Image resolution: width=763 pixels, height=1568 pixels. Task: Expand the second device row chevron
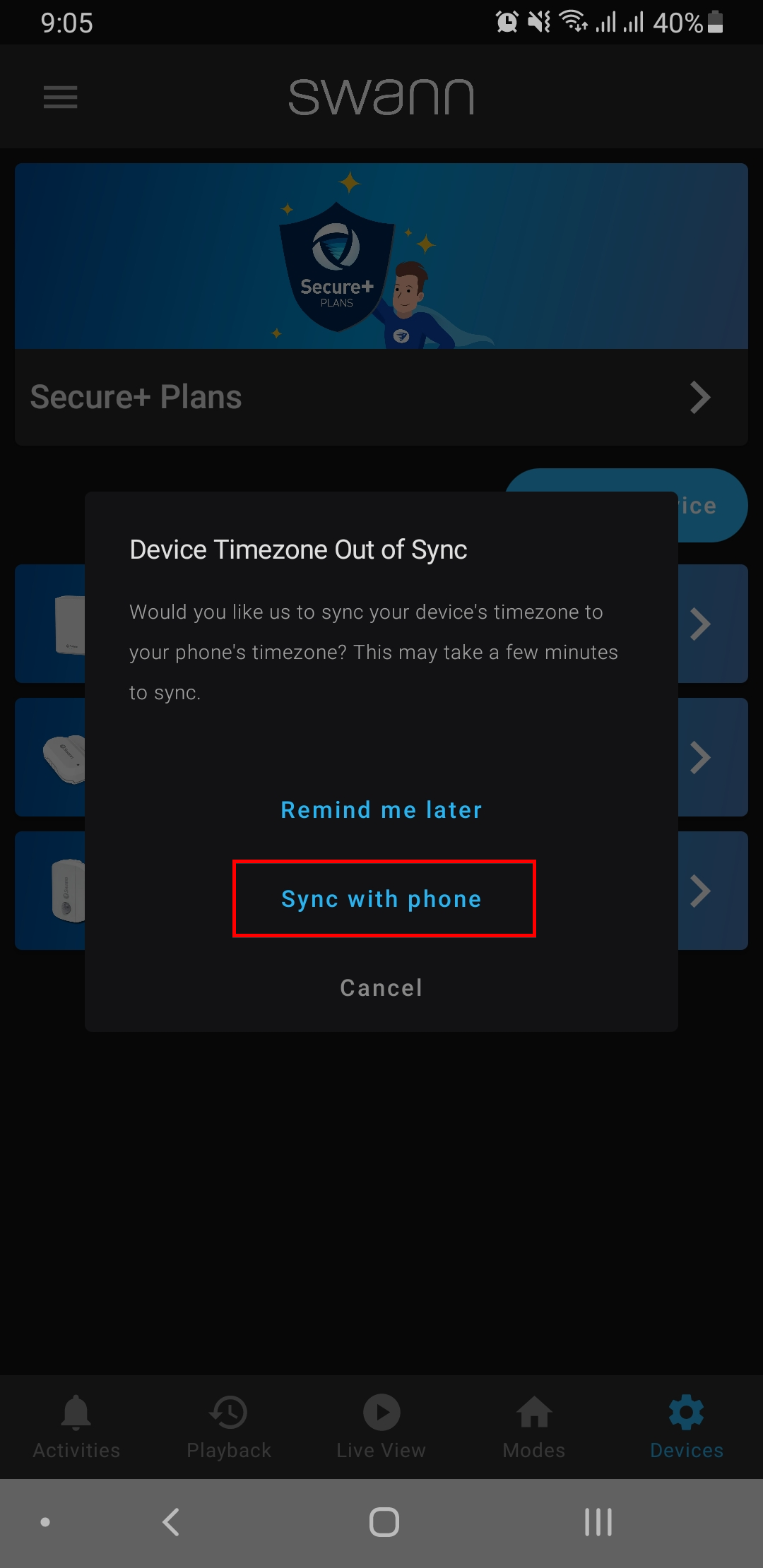[x=700, y=757]
